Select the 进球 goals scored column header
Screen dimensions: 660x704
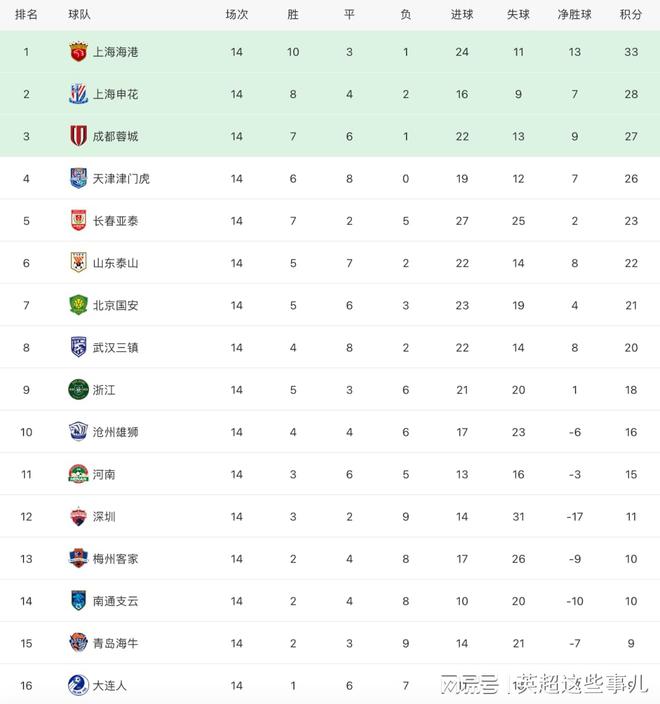(x=462, y=15)
